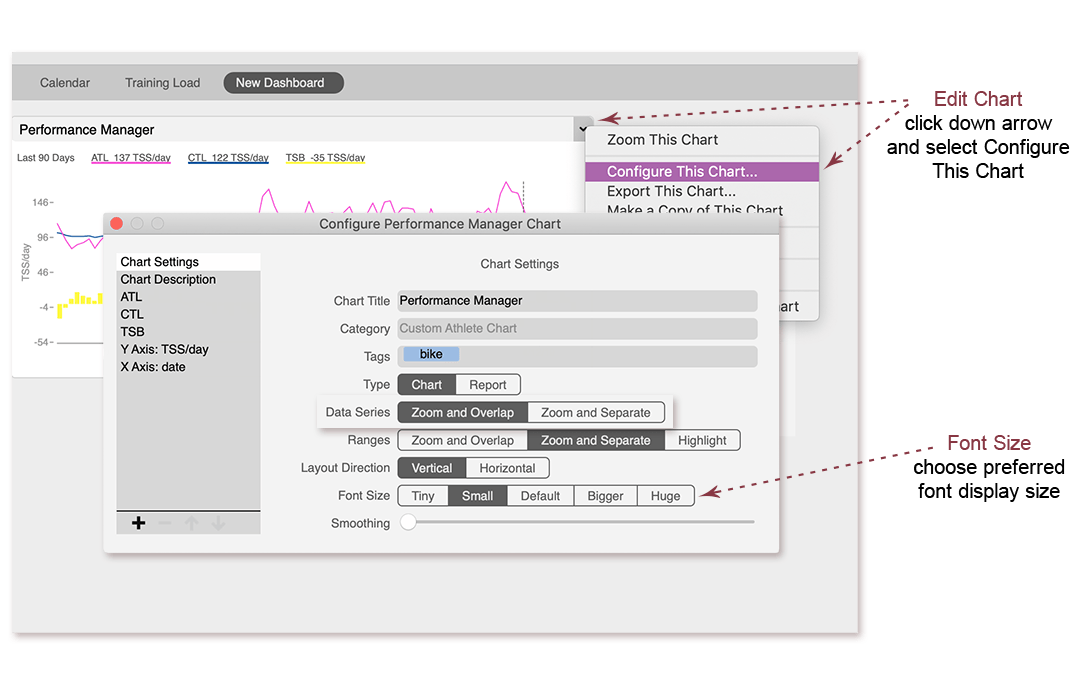Select Chart Settings in the sidebar list
The height and width of the screenshot is (676, 1085).
188,262
